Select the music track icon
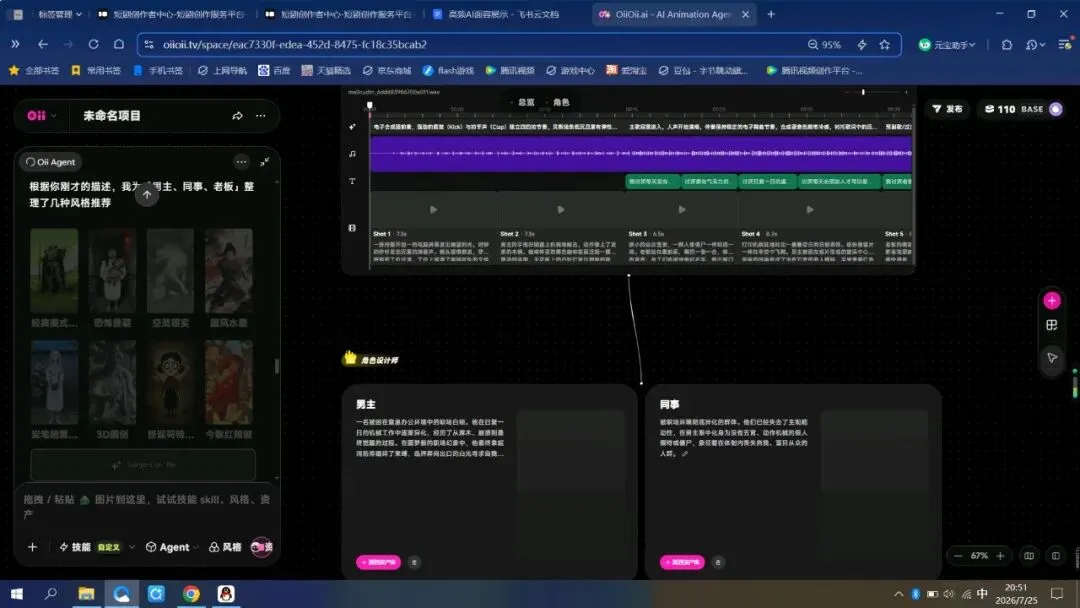Image resolution: width=1080 pixels, height=608 pixels. 352,154
